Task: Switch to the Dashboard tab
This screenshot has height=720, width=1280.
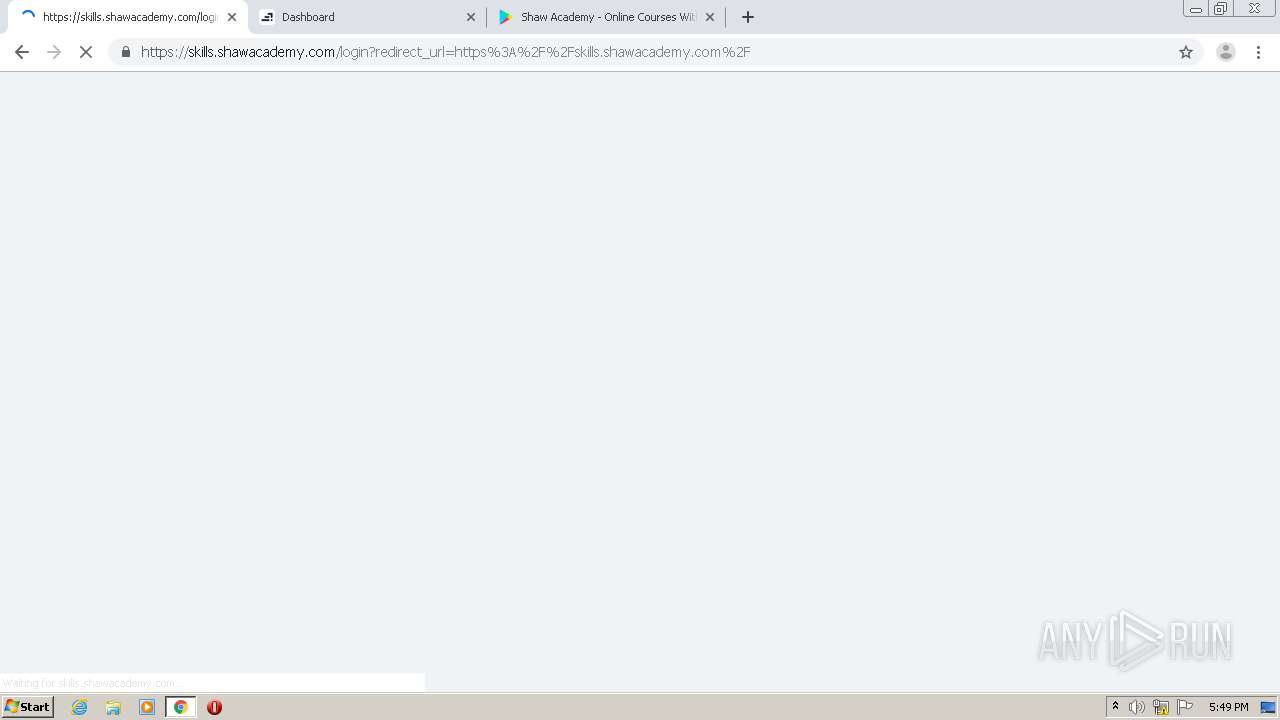Action: click(x=366, y=17)
